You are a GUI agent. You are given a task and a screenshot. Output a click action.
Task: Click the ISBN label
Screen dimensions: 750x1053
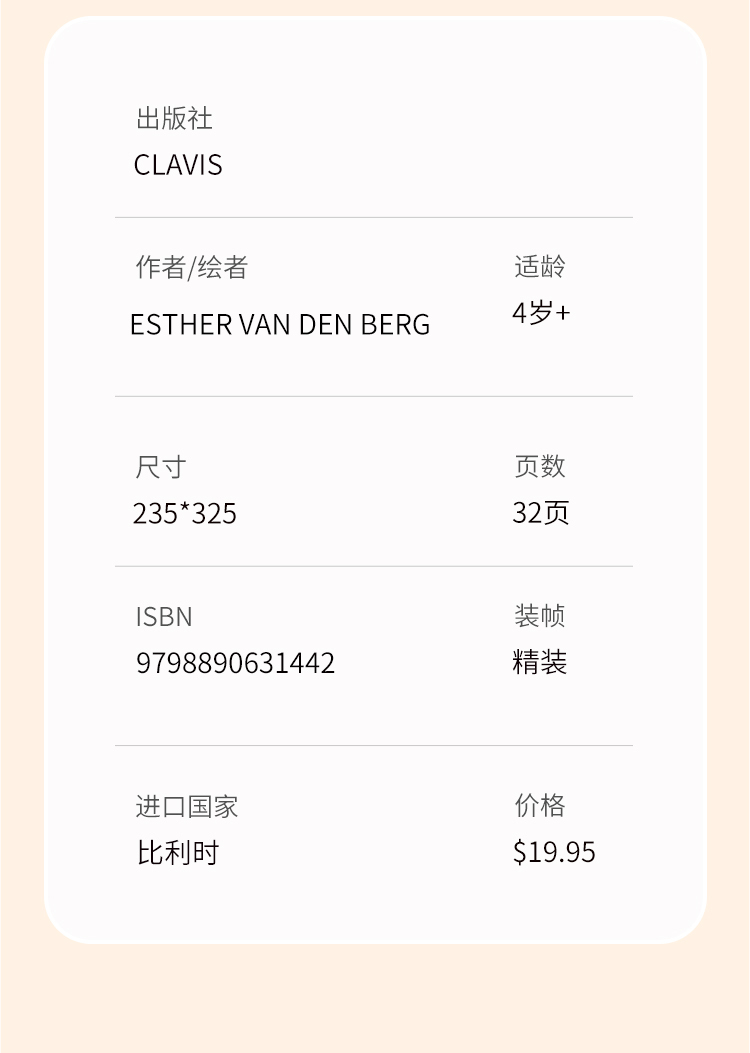tap(164, 616)
